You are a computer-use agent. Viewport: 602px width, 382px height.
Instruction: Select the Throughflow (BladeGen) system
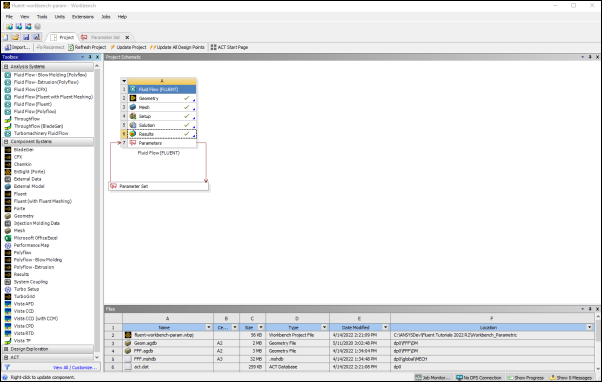[x=38, y=126]
